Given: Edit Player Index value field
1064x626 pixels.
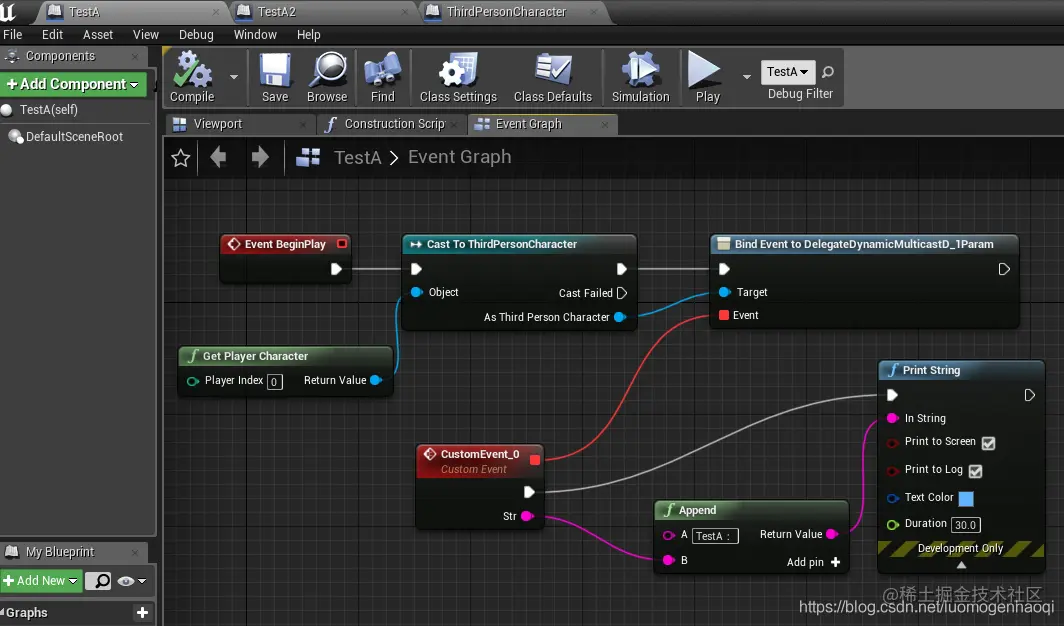Looking at the screenshot, I should tap(274, 382).
